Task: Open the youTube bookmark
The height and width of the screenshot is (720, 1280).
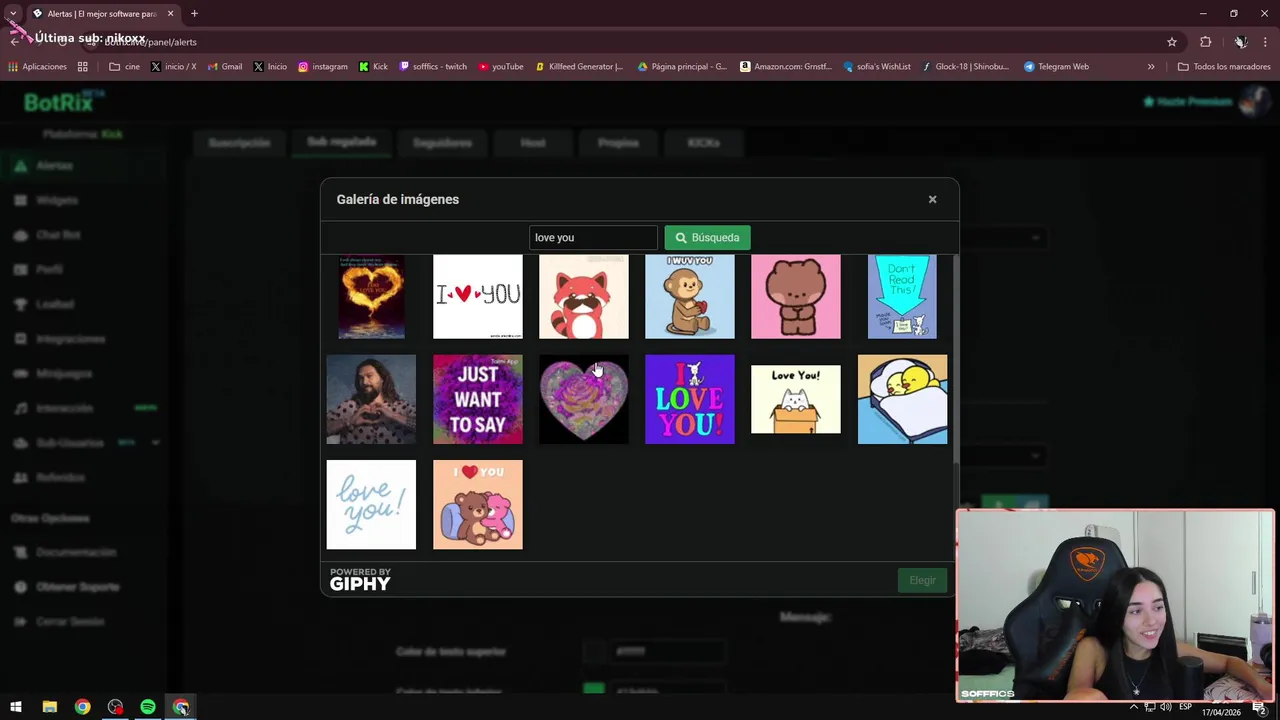Action: [x=500, y=67]
